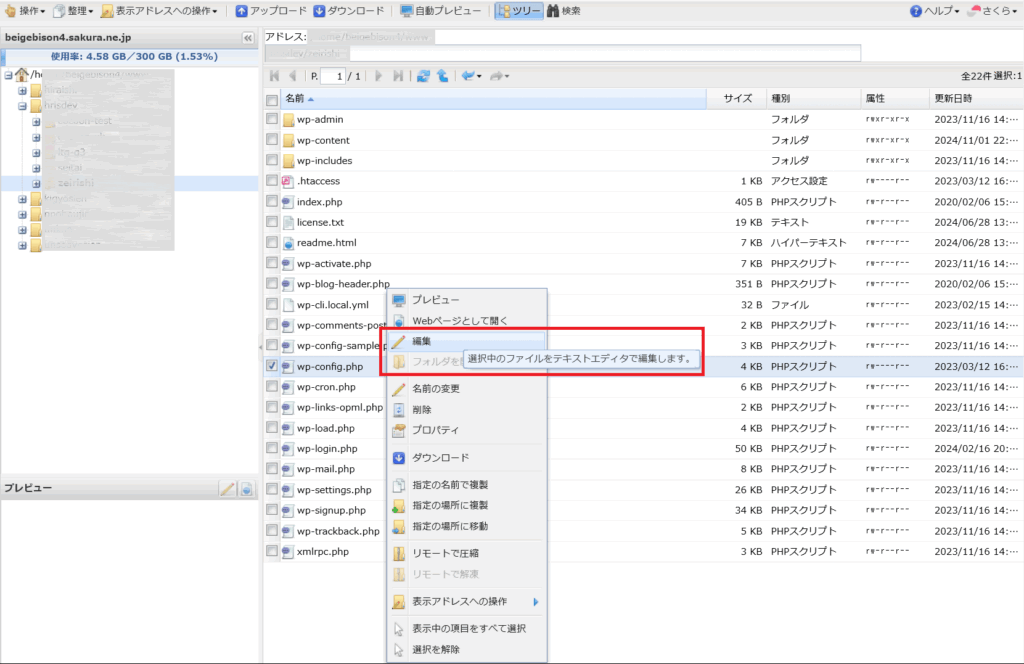Open the 操作 dropdown menu
This screenshot has height=664, width=1024.
25,11
